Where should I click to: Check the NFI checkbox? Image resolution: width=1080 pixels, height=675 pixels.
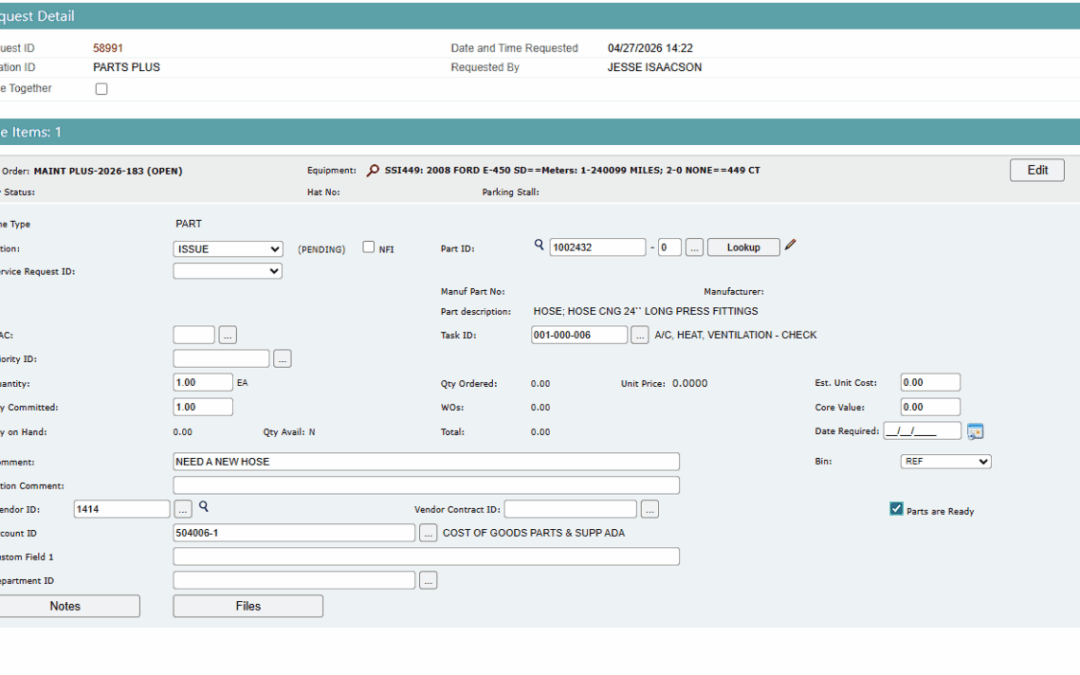point(368,247)
